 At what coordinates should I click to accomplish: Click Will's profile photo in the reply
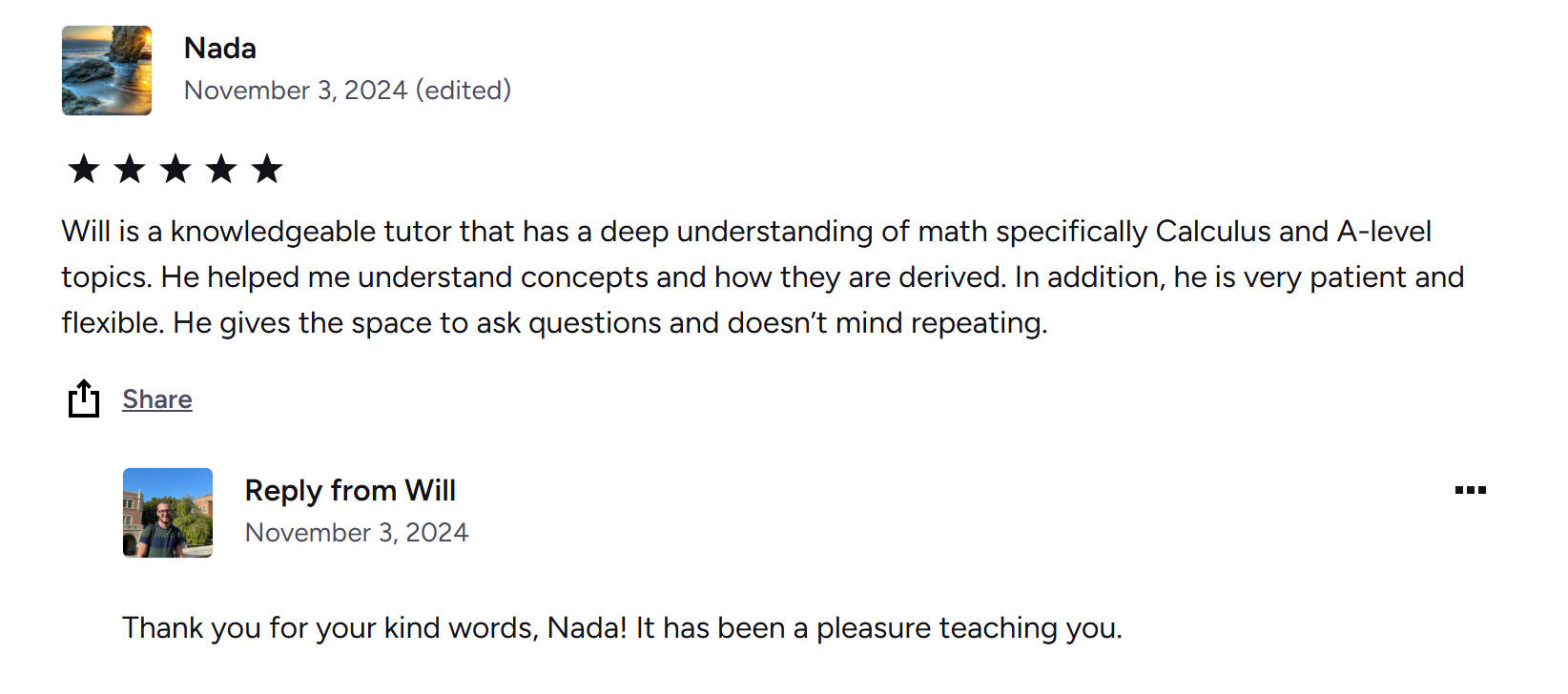coord(168,513)
